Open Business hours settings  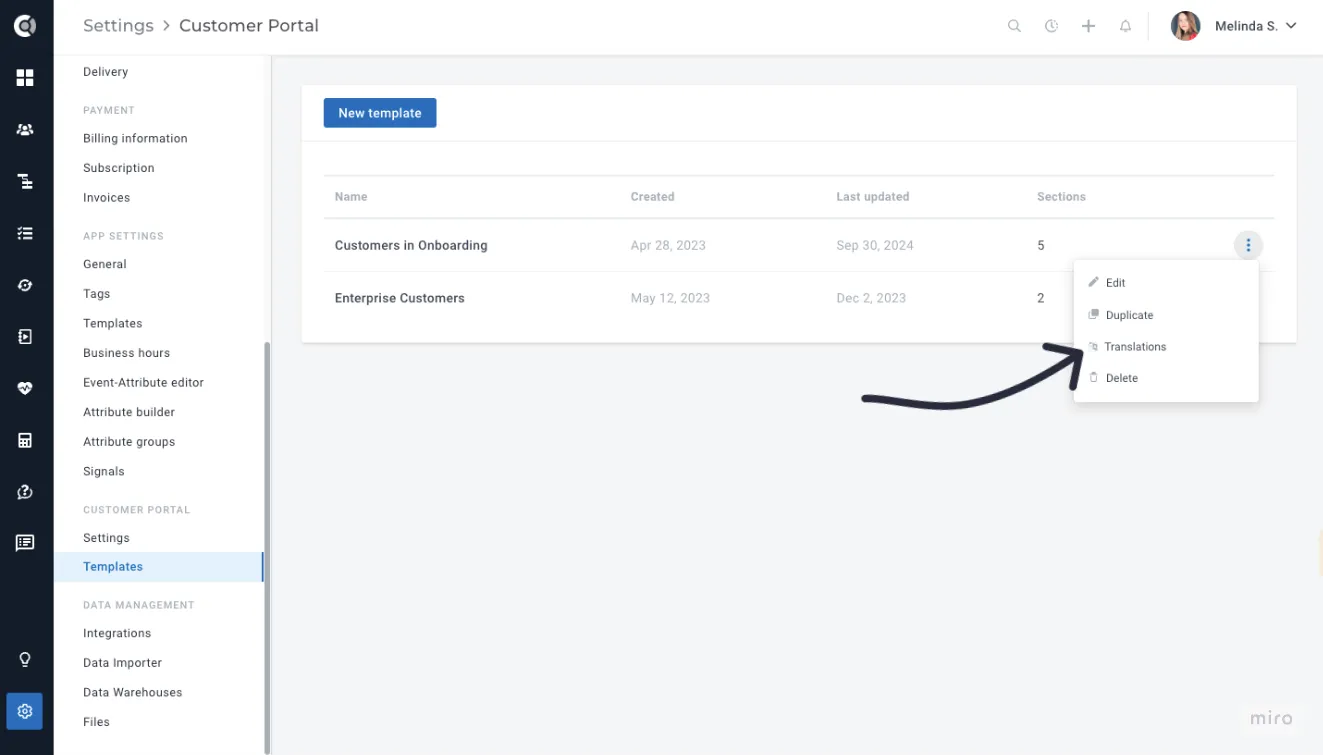pos(127,353)
